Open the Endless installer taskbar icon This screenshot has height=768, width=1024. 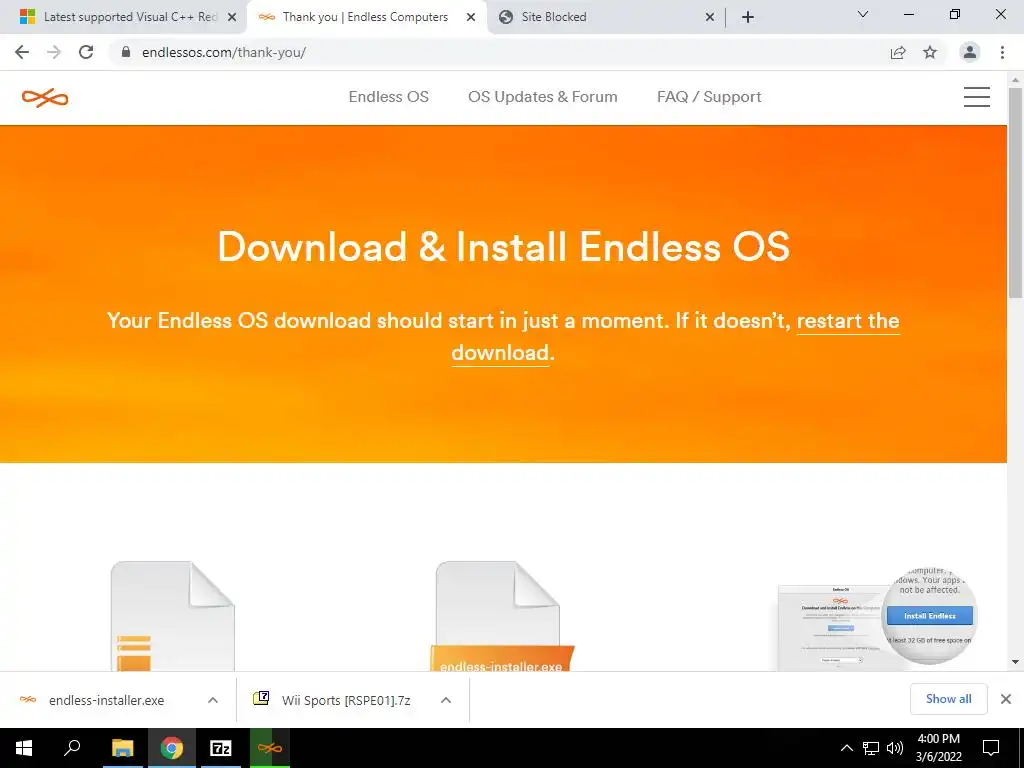coord(270,748)
